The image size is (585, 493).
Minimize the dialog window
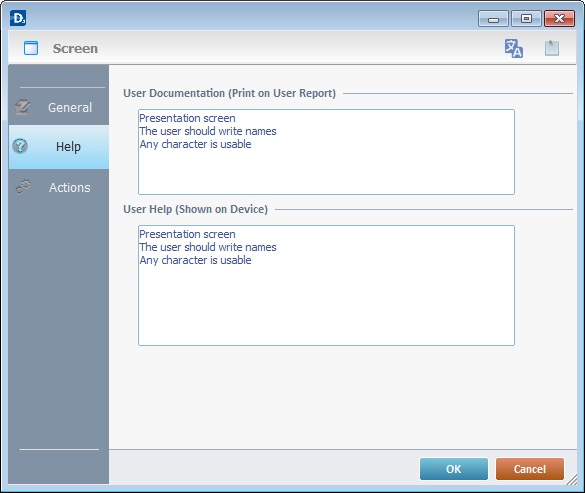[x=493, y=19]
